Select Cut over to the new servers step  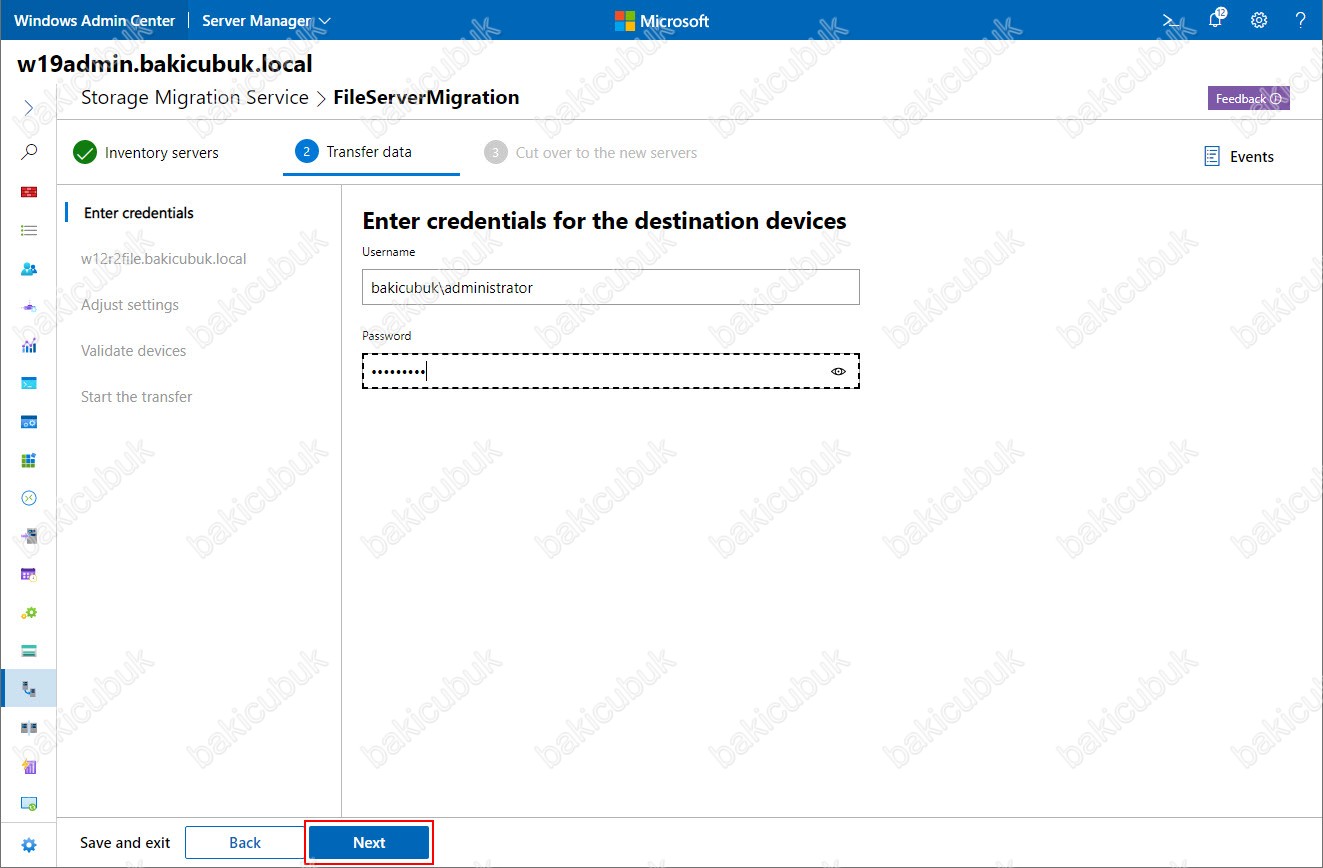(x=591, y=153)
